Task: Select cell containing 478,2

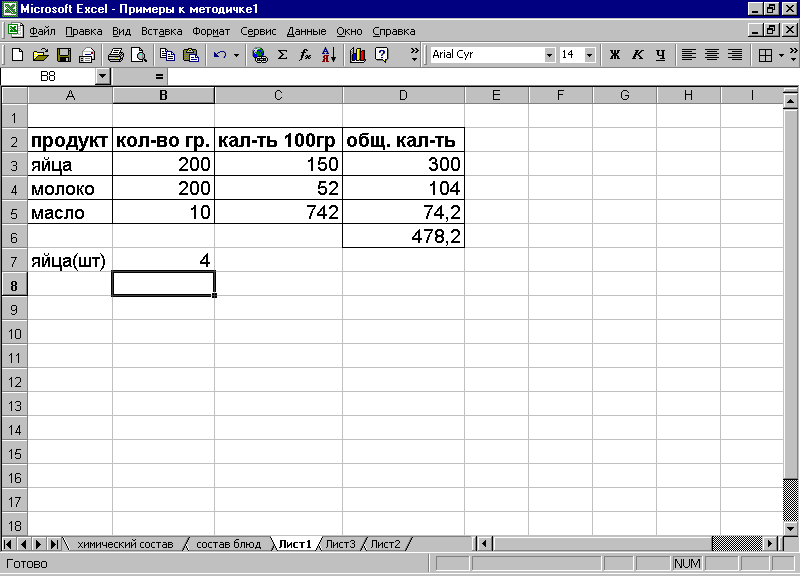Action: [403, 236]
